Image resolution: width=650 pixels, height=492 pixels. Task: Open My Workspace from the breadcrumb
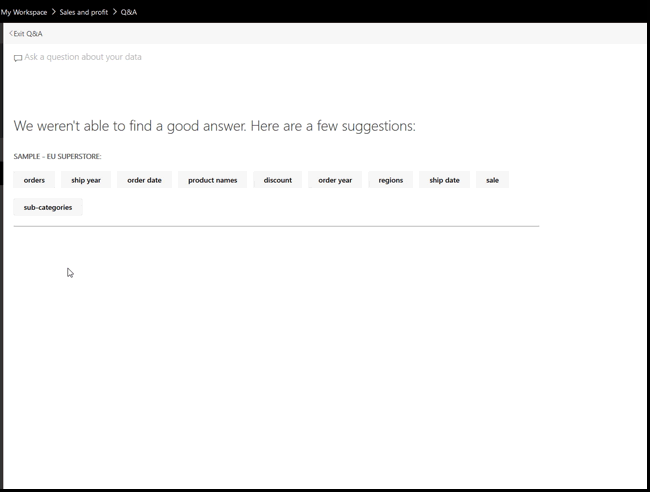[24, 12]
